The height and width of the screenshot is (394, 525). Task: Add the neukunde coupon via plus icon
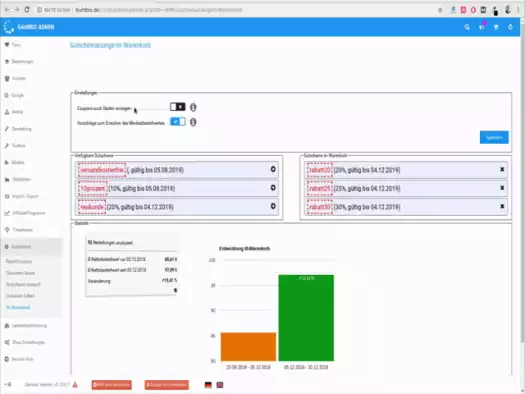point(273,206)
